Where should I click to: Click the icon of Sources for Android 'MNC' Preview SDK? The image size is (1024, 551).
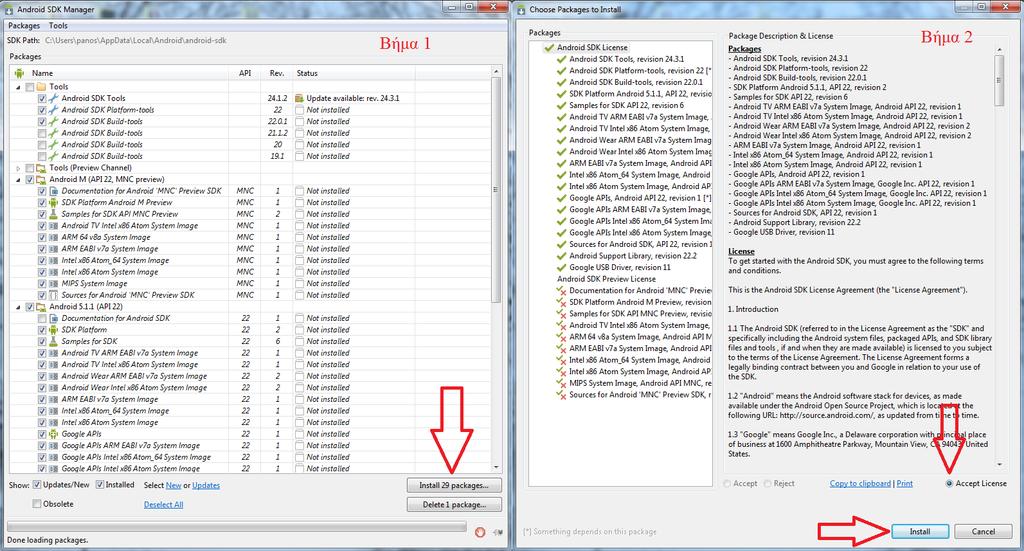(x=54, y=295)
